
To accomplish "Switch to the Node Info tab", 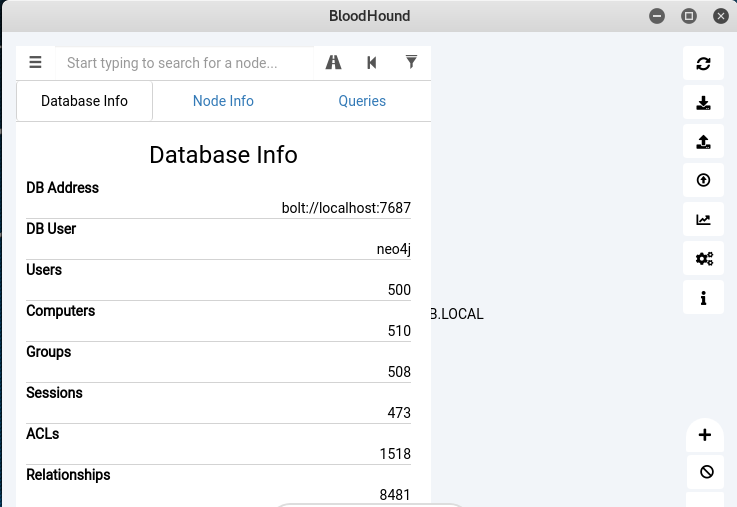I will pyautogui.click(x=223, y=101).
